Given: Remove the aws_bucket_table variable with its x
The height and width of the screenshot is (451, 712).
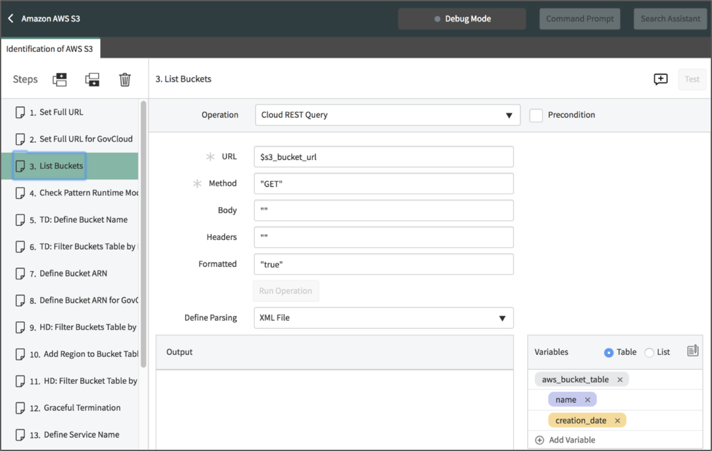Looking at the screenshot, I should (x=620, y=380).
